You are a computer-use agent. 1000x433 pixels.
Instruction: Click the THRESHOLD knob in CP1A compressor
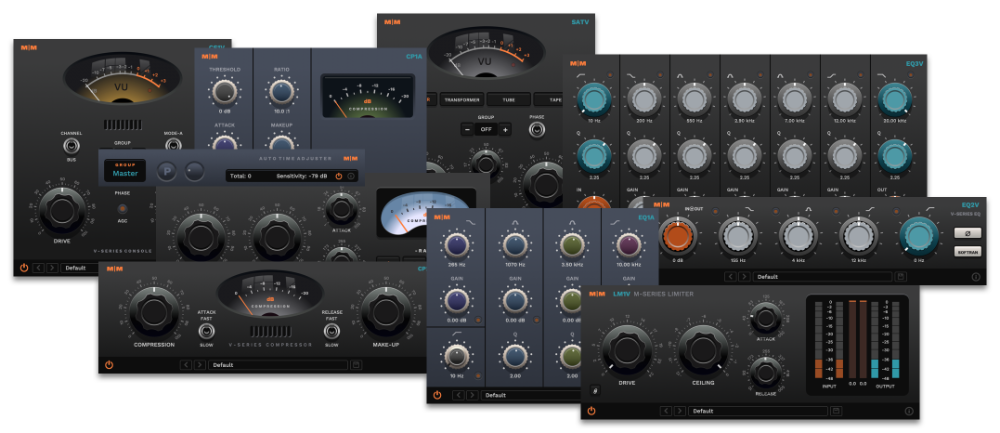tap(224, 93)
